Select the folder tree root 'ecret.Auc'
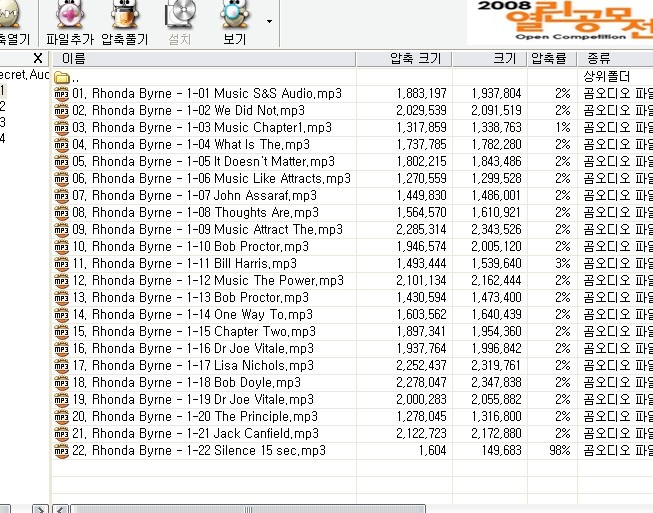Viewport: 653px width, 513px height. click(x=24, y=75)
